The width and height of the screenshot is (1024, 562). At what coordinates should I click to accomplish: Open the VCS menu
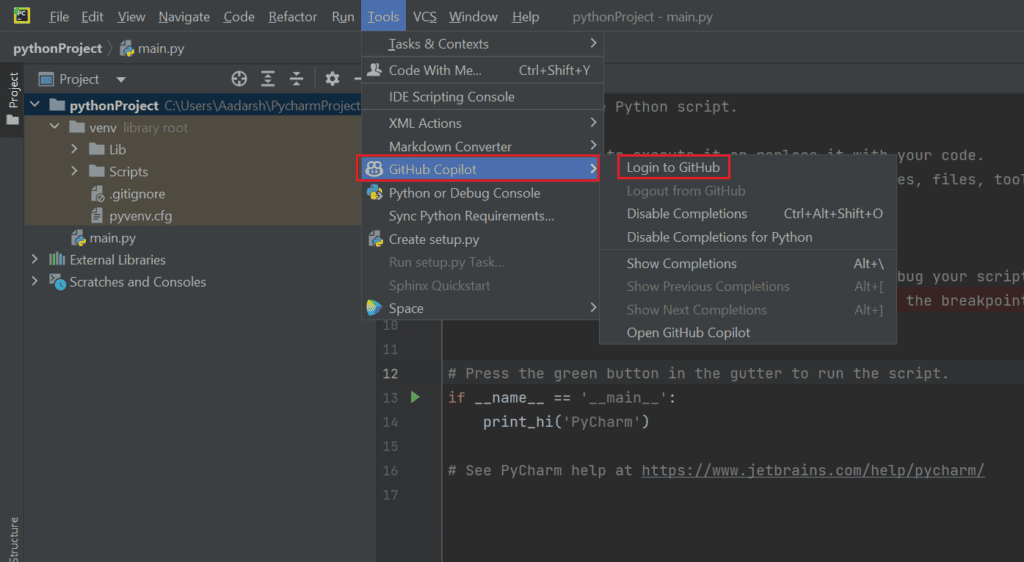pos(424,16)
